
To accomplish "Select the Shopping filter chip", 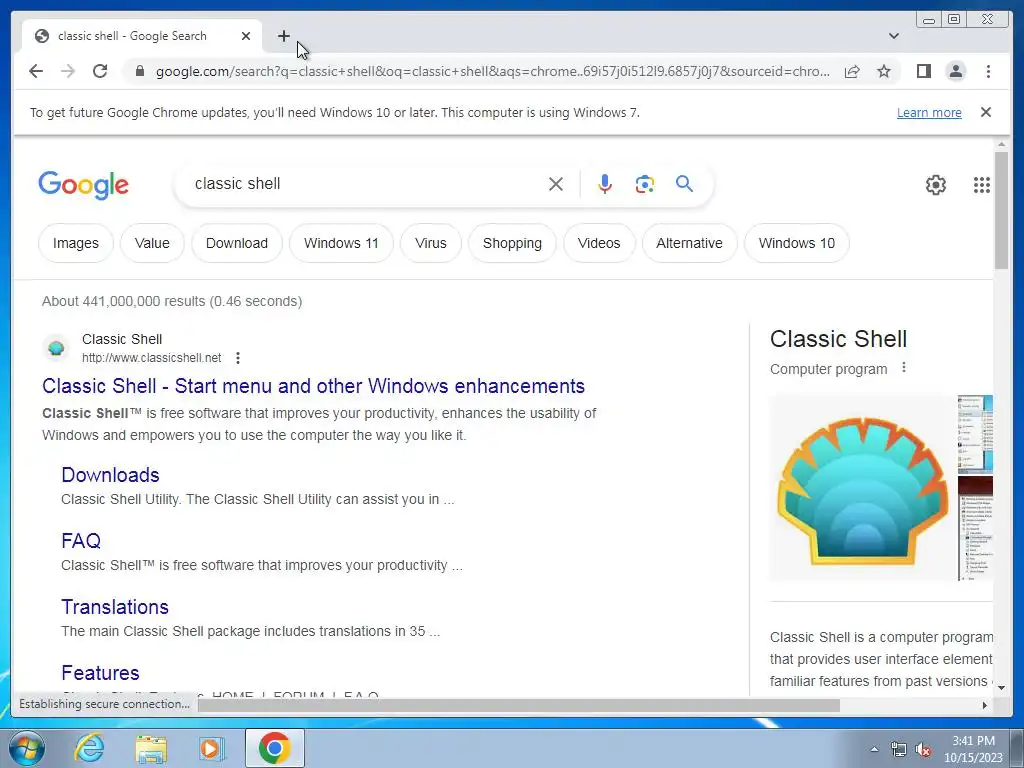I will click(x=512, y=243).
